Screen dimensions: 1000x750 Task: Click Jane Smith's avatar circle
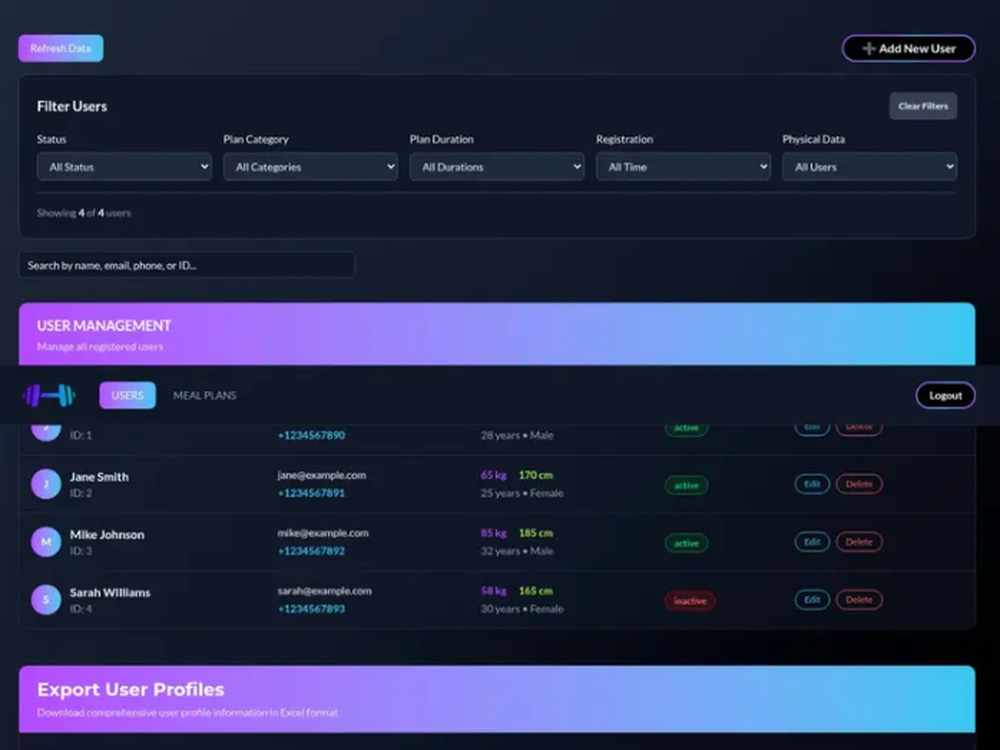coord(46,484)
